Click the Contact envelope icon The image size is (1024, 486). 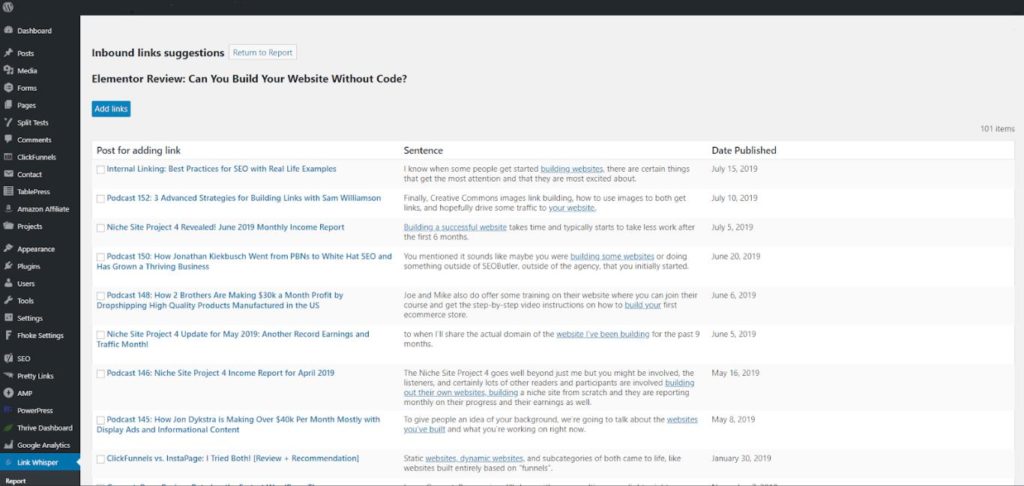(x=8, y=174)
